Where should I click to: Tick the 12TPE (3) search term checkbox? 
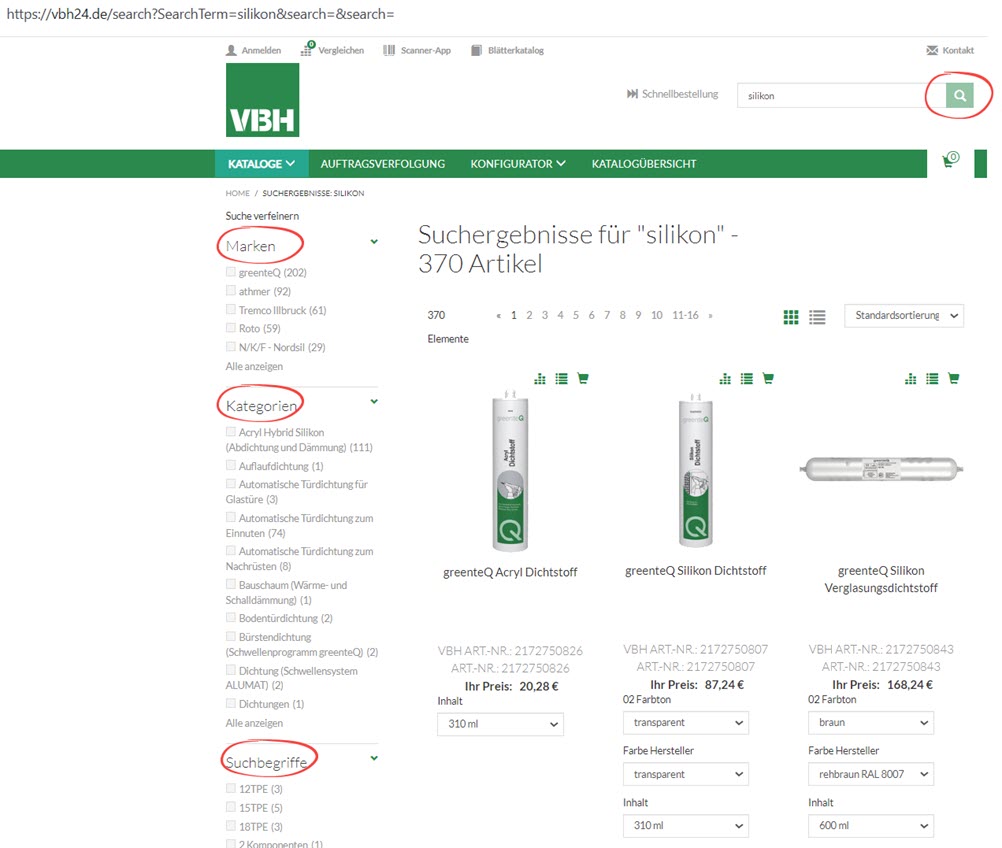tap(231, 788)
